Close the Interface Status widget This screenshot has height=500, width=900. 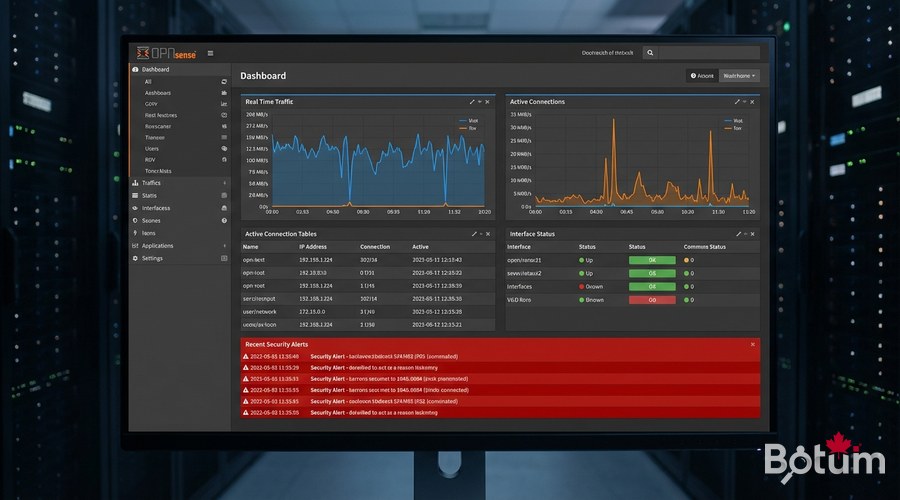coord(752,234)
